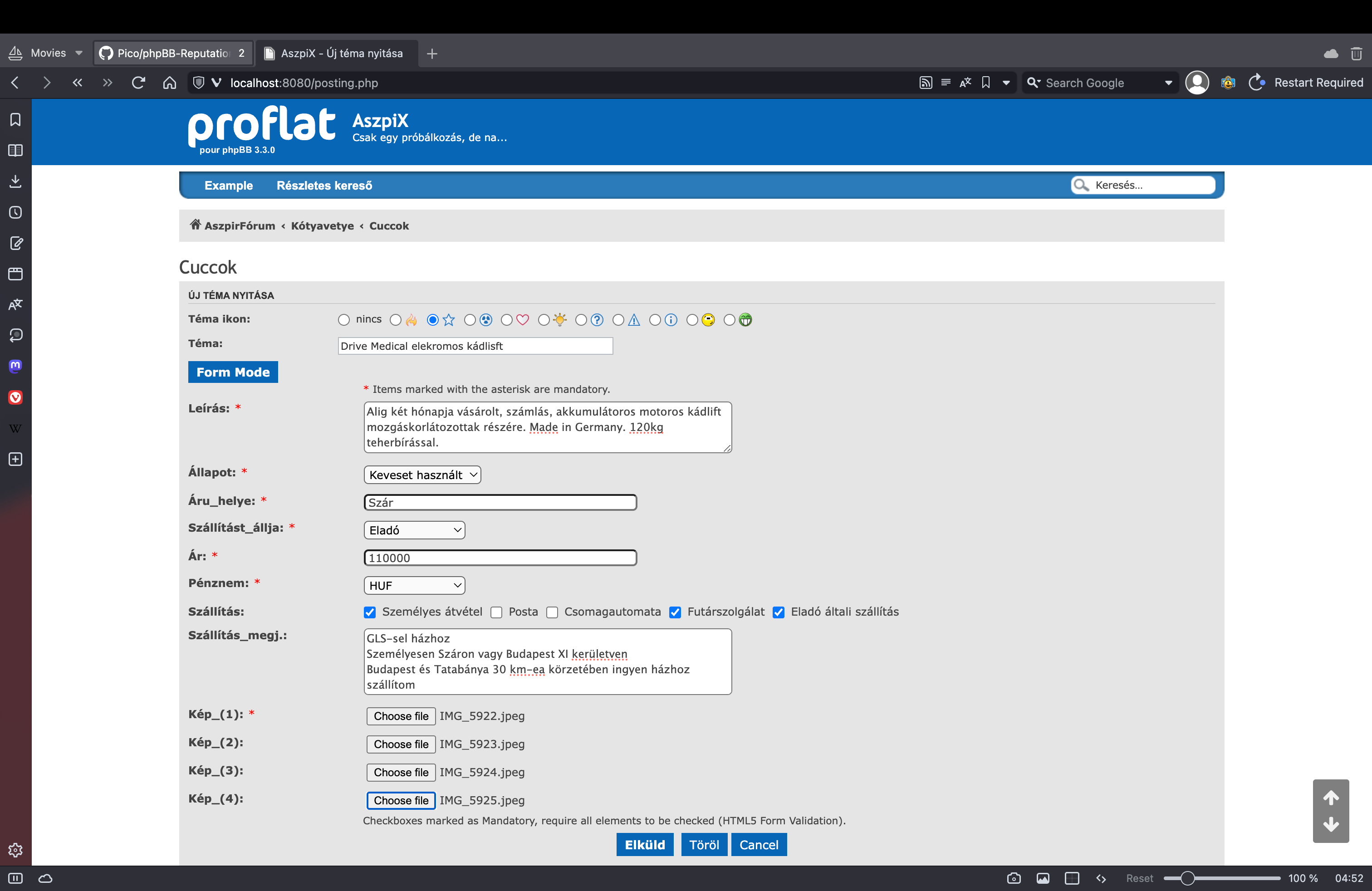Open the Állapot dropdown showing Keveset használt
1372x891 pixels.
(x=422, y=475)
